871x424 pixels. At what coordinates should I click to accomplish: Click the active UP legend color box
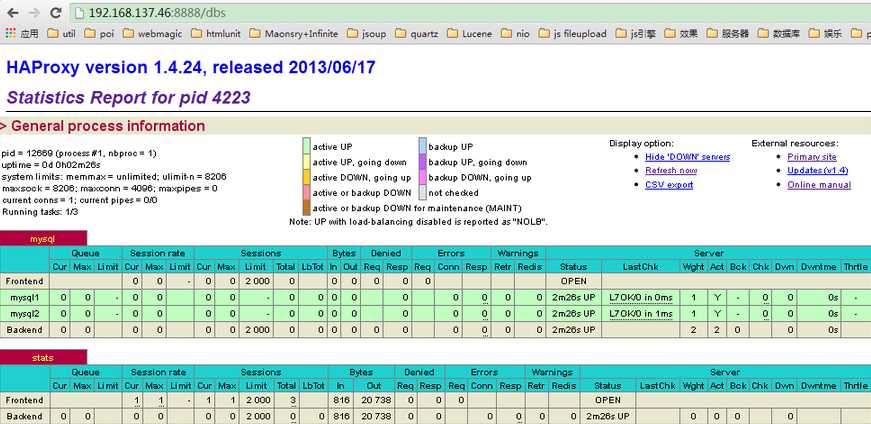click(x=306, y=146)
